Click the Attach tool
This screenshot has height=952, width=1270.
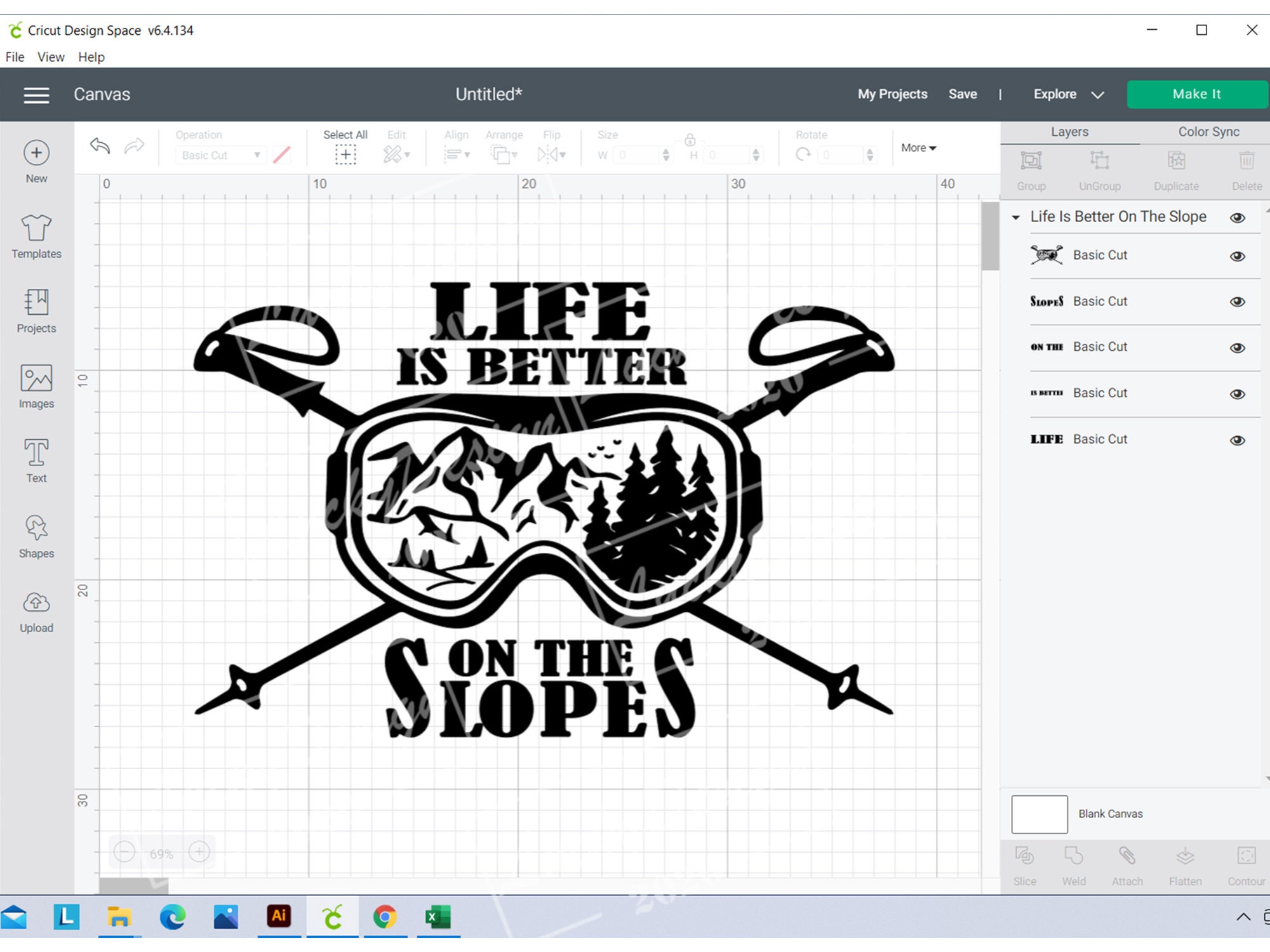click(x=1126, y=863)
